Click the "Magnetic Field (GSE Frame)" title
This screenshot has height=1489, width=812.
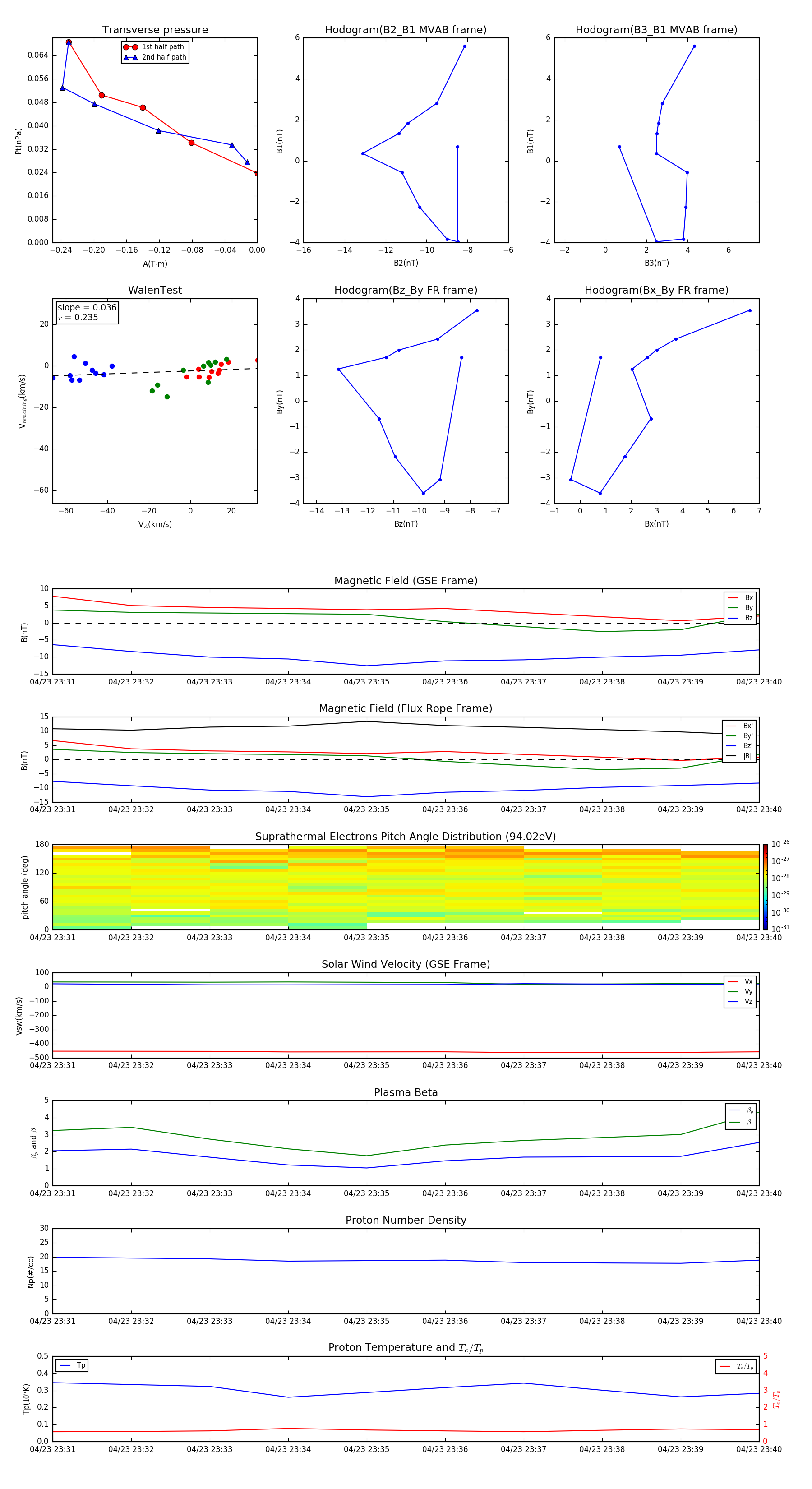coord(406,581)
